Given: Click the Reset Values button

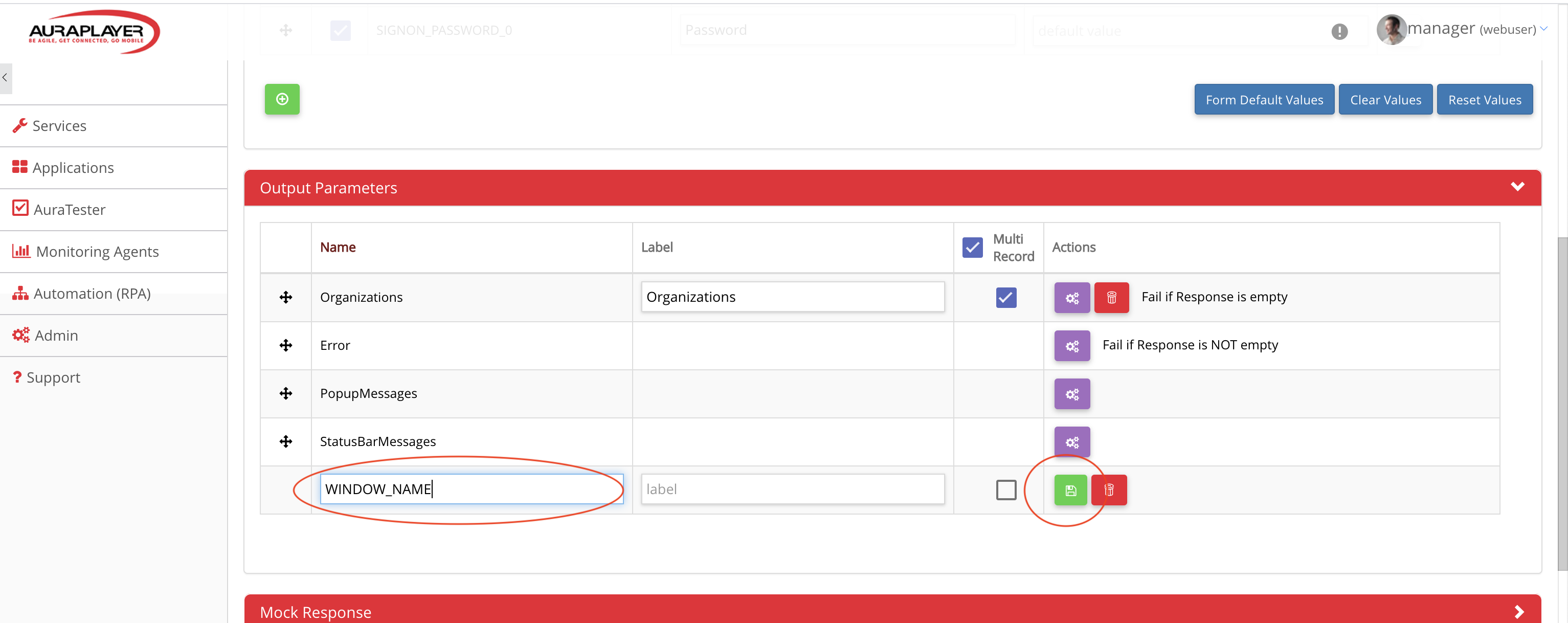Looking at the screenshot, I should point(1484,99).
